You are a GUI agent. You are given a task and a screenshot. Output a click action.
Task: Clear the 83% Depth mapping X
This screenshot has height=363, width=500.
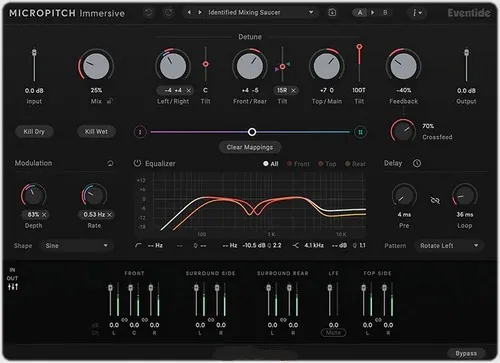pyautogui.click(x=44, y=215)
